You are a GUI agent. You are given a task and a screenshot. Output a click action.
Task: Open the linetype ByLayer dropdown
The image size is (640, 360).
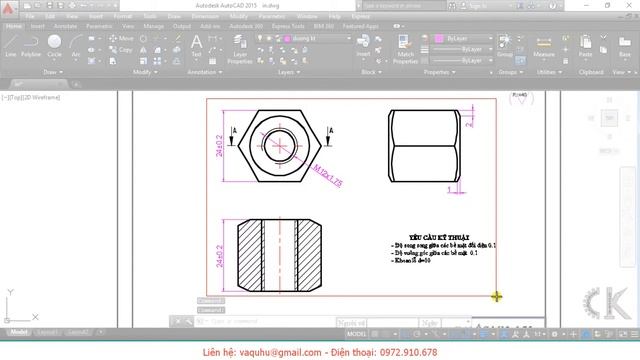click(x=463, y=60)
